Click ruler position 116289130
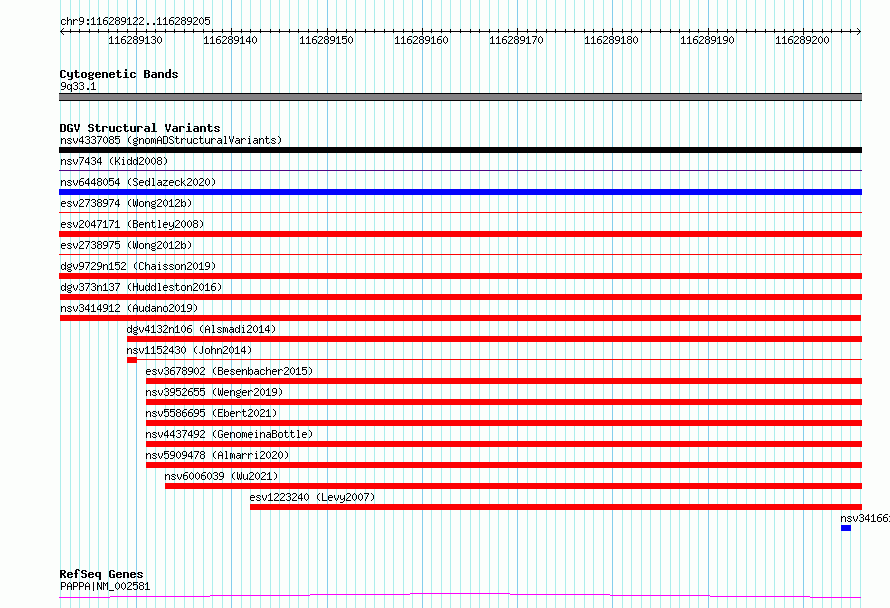 tap(135, 40)
